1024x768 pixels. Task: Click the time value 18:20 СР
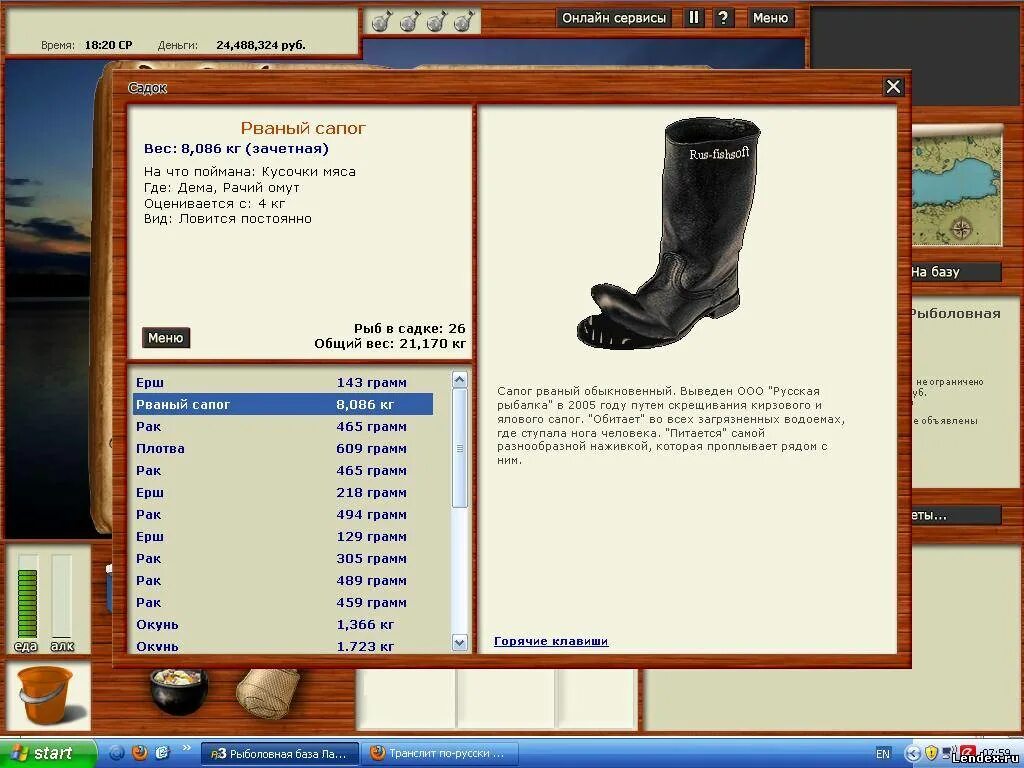(x=108, y=45)
